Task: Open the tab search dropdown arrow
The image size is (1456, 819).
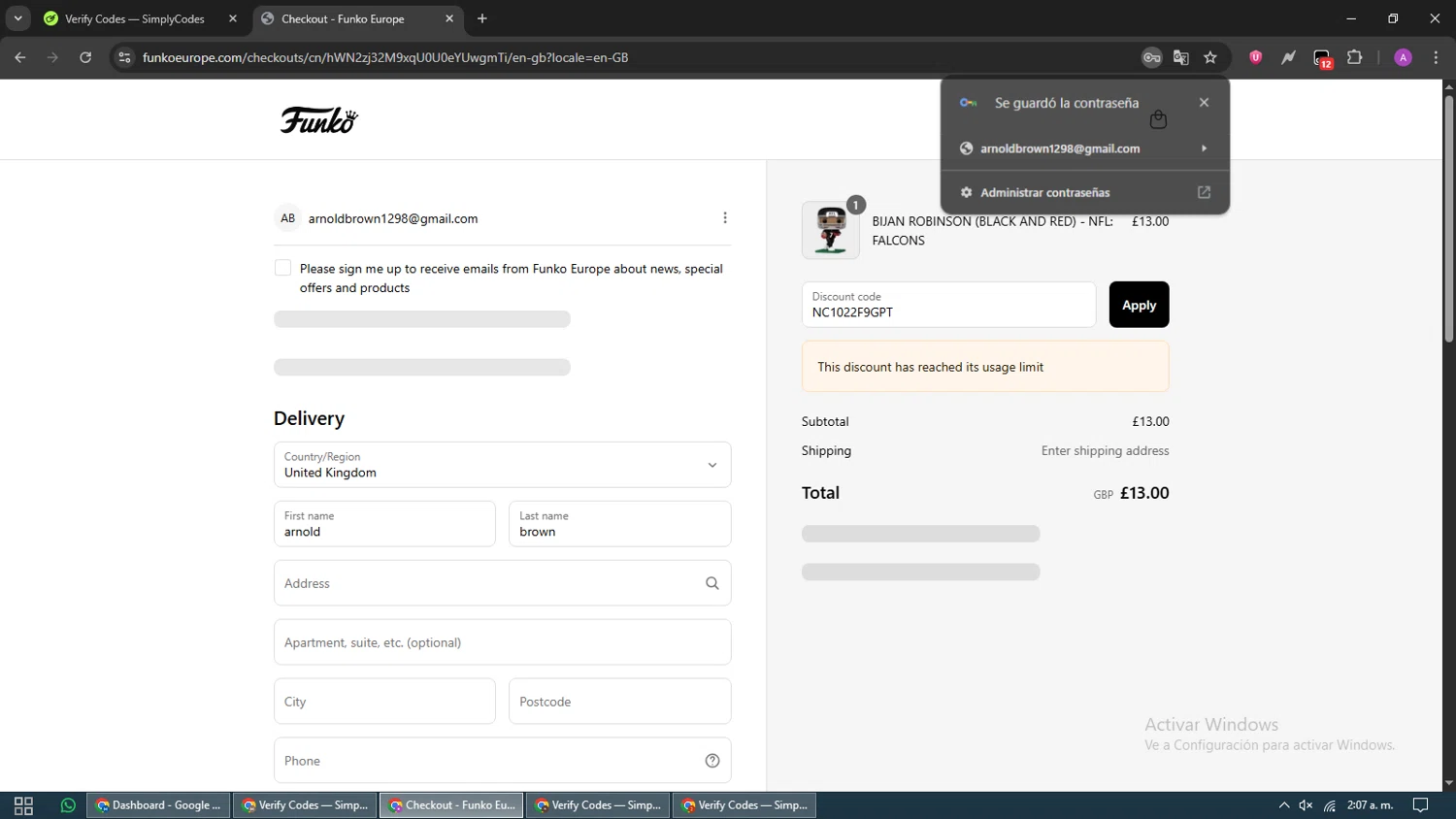Action: tap(17, 18)
